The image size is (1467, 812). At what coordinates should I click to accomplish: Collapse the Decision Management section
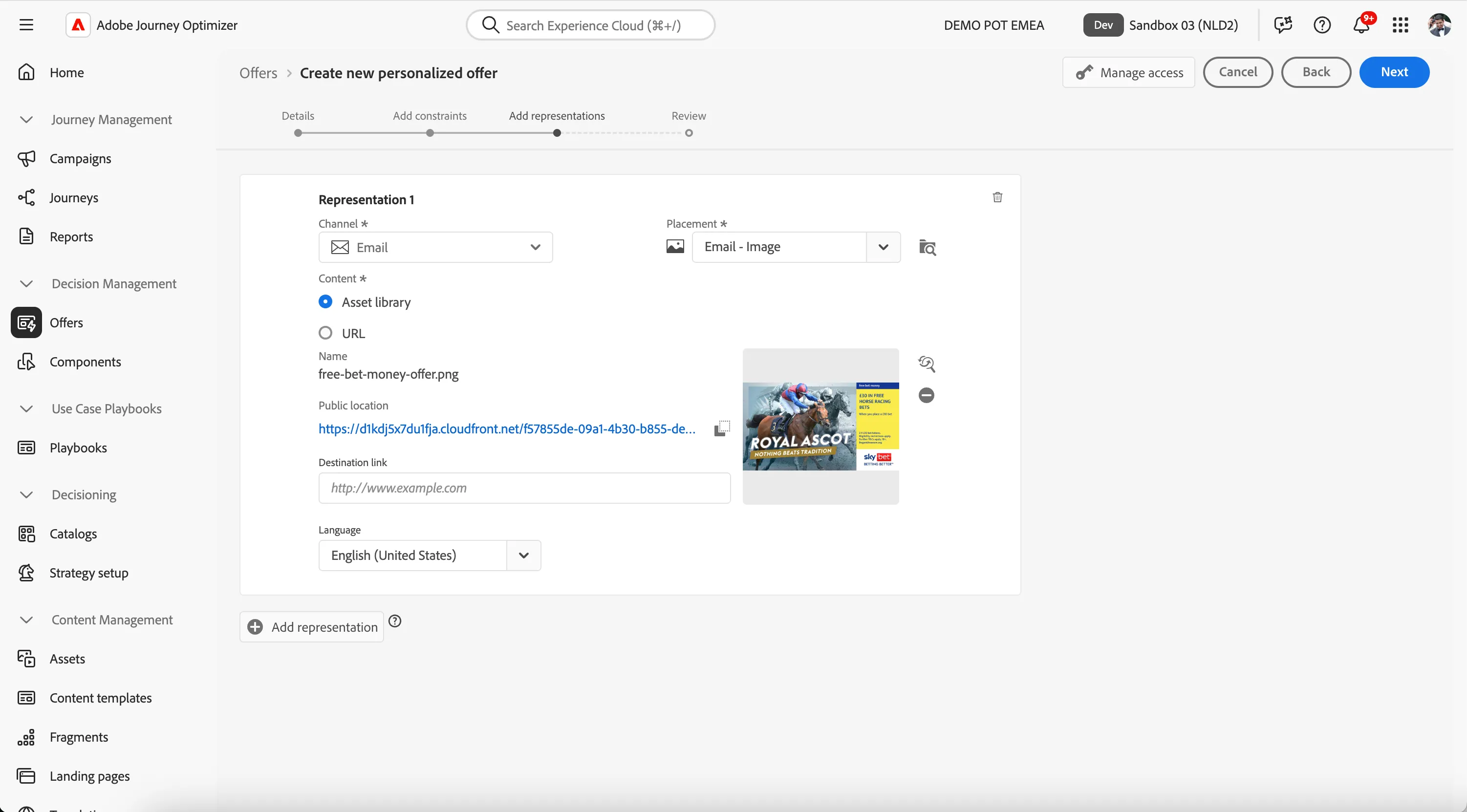[x=26, y=283]
